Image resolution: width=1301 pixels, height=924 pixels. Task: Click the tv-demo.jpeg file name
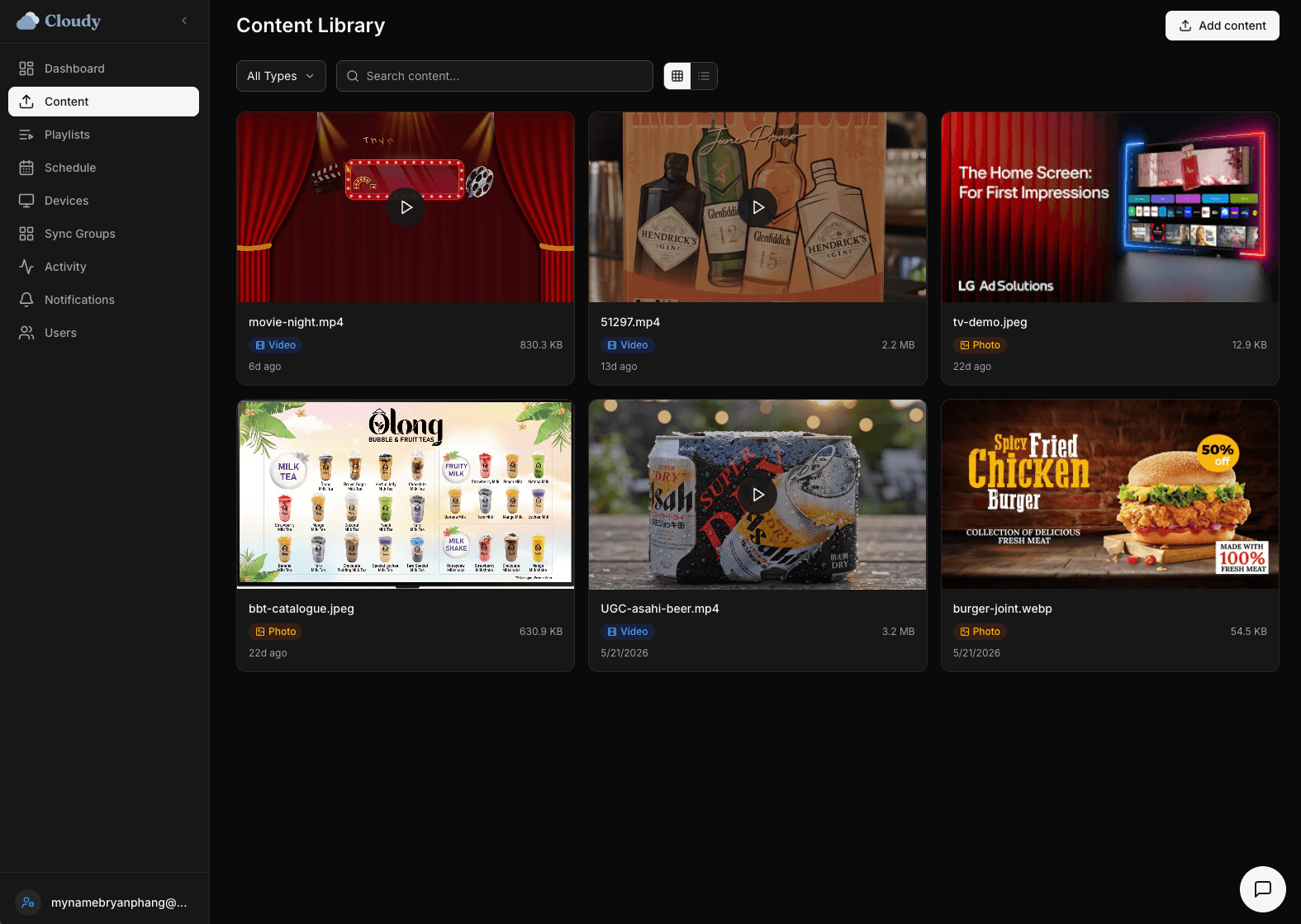pyautogui.click(x=990, y=322)
